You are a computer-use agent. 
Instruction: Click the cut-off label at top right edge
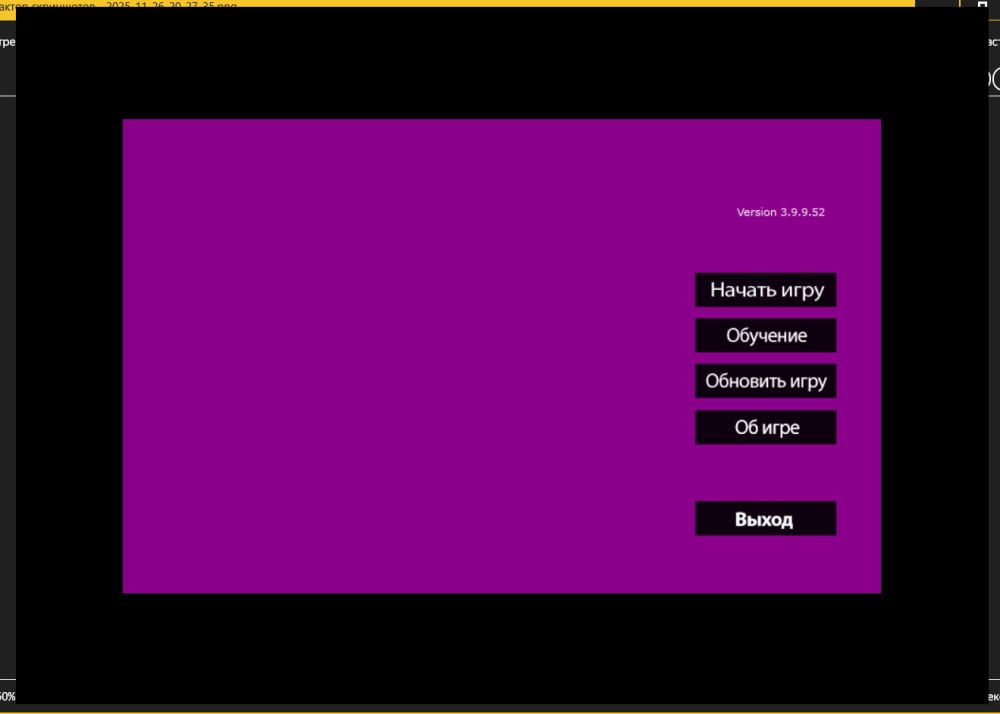point(993,42)
